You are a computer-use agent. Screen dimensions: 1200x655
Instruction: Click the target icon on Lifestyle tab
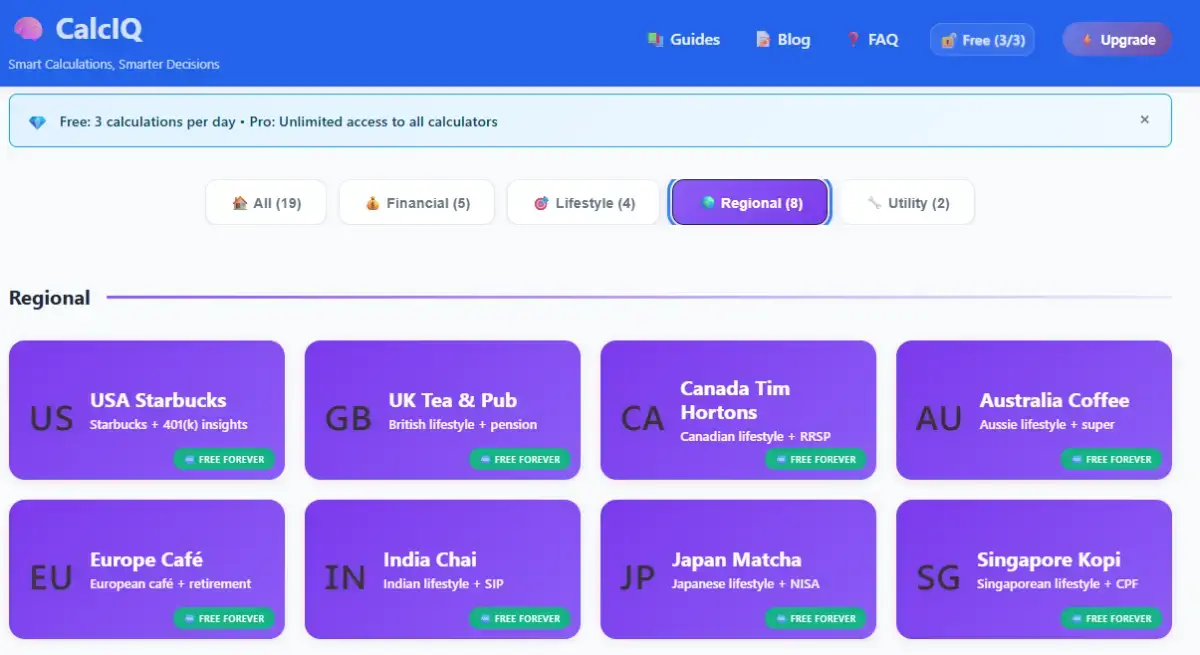click(x=541, y=203)
